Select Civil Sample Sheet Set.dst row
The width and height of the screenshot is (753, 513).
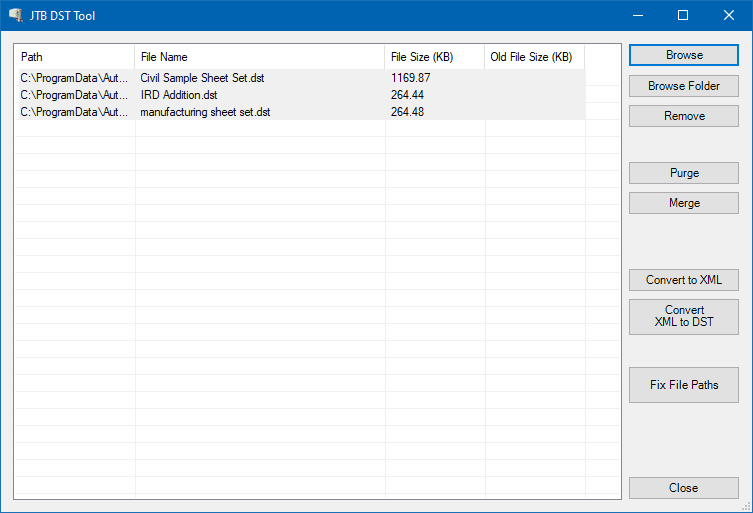300,78
